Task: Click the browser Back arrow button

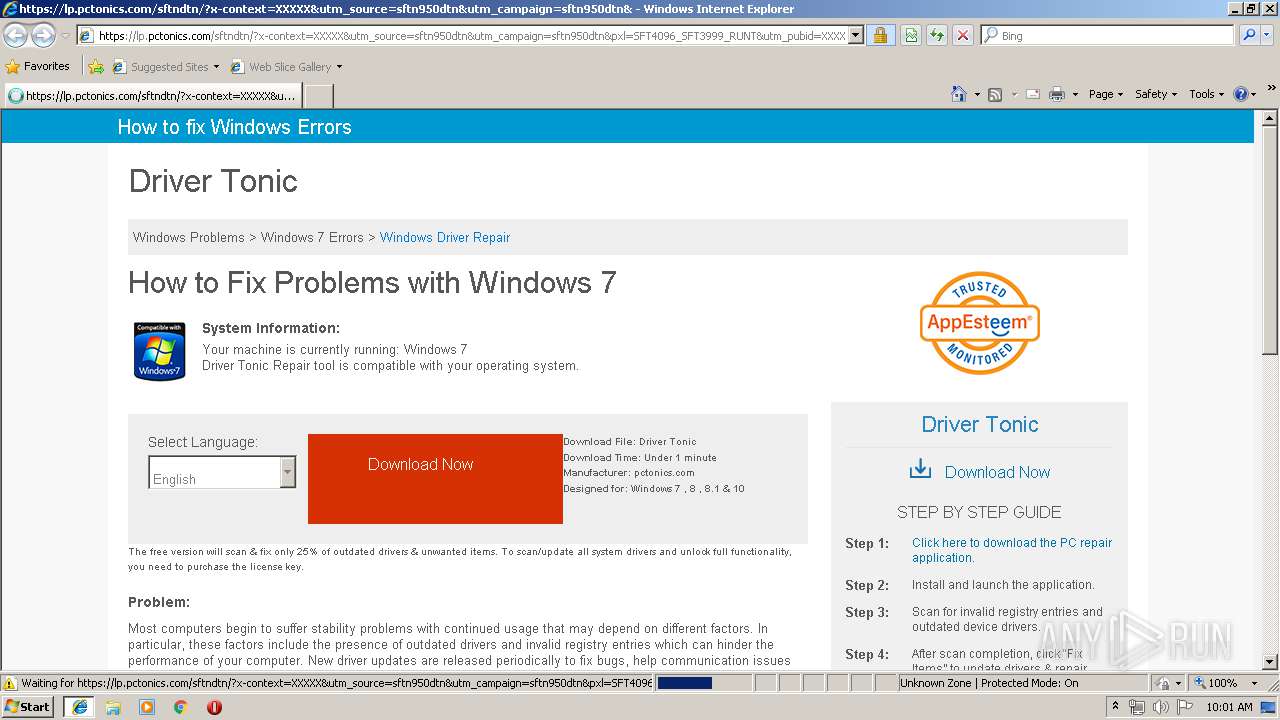Action: [15, 36]
